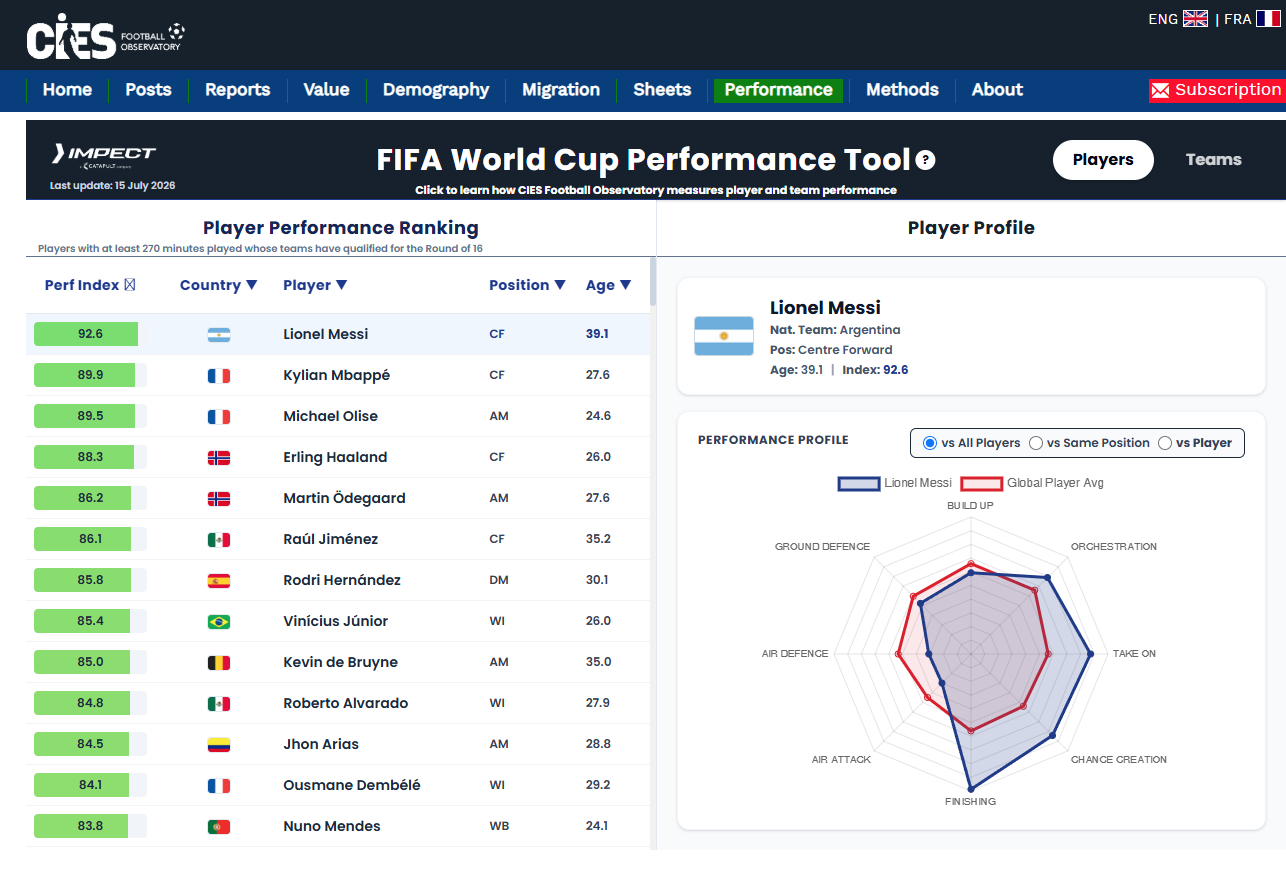Open the Methods page
The height and width of the screenshot is (875, 1286).
pyautogui.click(x=902, y=90)
